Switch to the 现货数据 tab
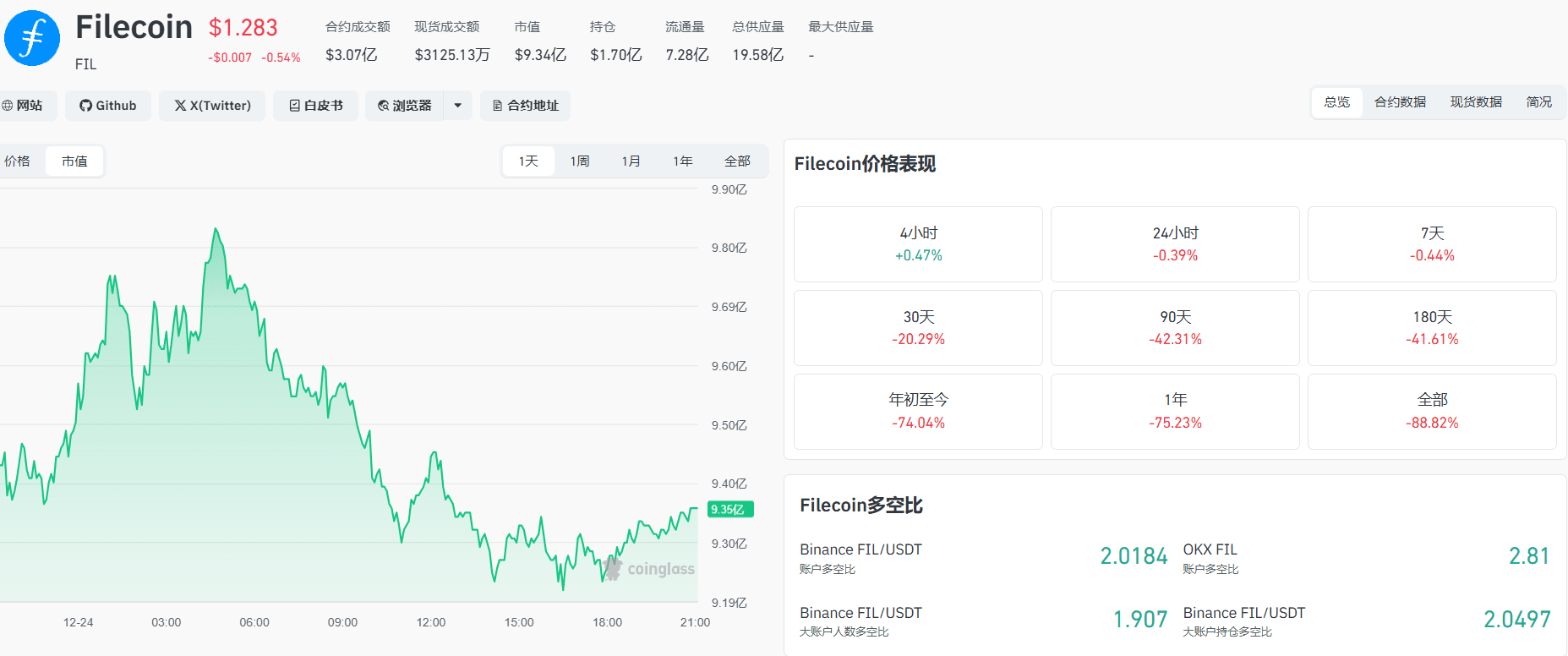The width and height of the screenshot is (1568, 656). (x=1476, y=102)
